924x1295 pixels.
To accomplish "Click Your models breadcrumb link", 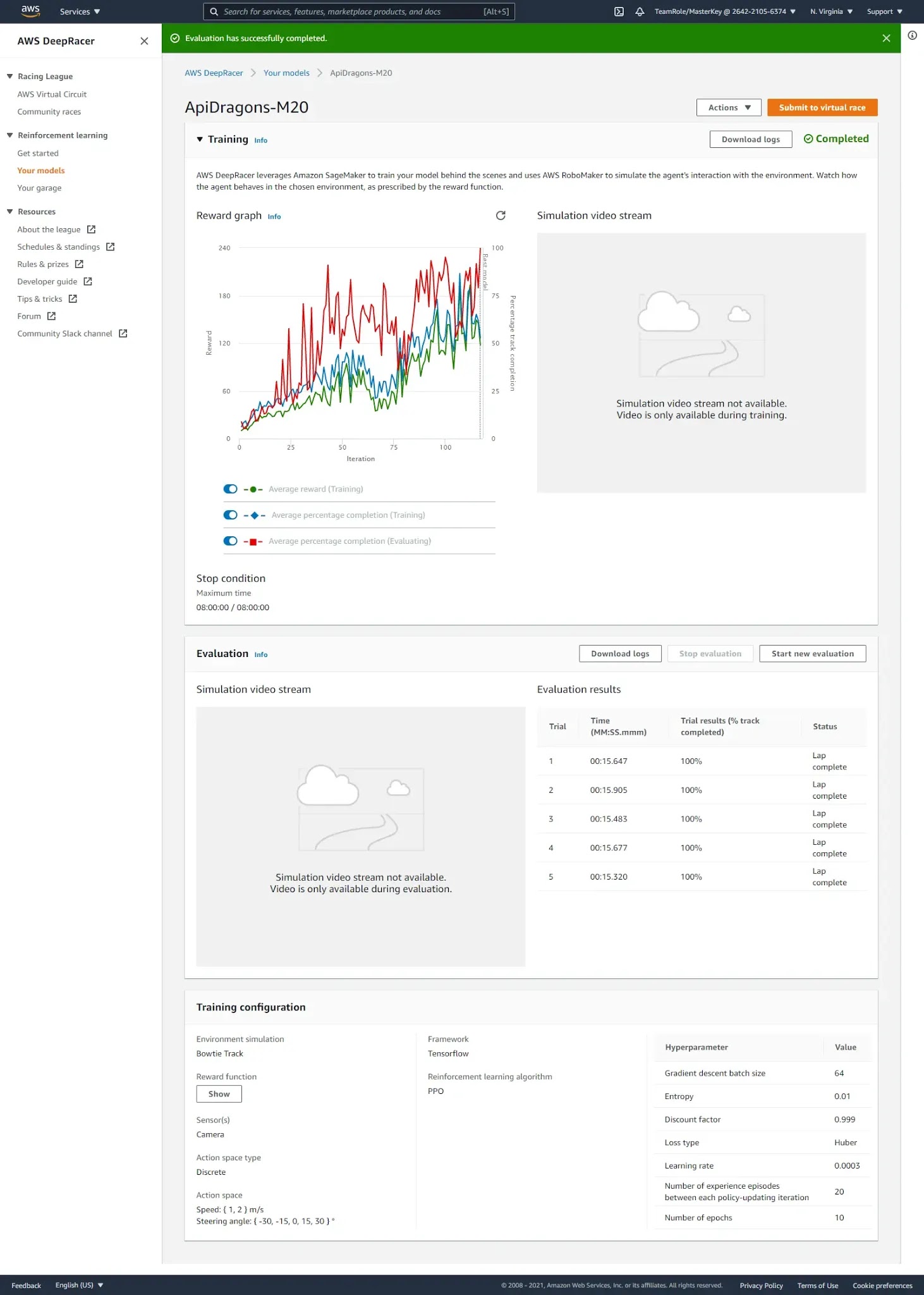I will tap(286, 73).
